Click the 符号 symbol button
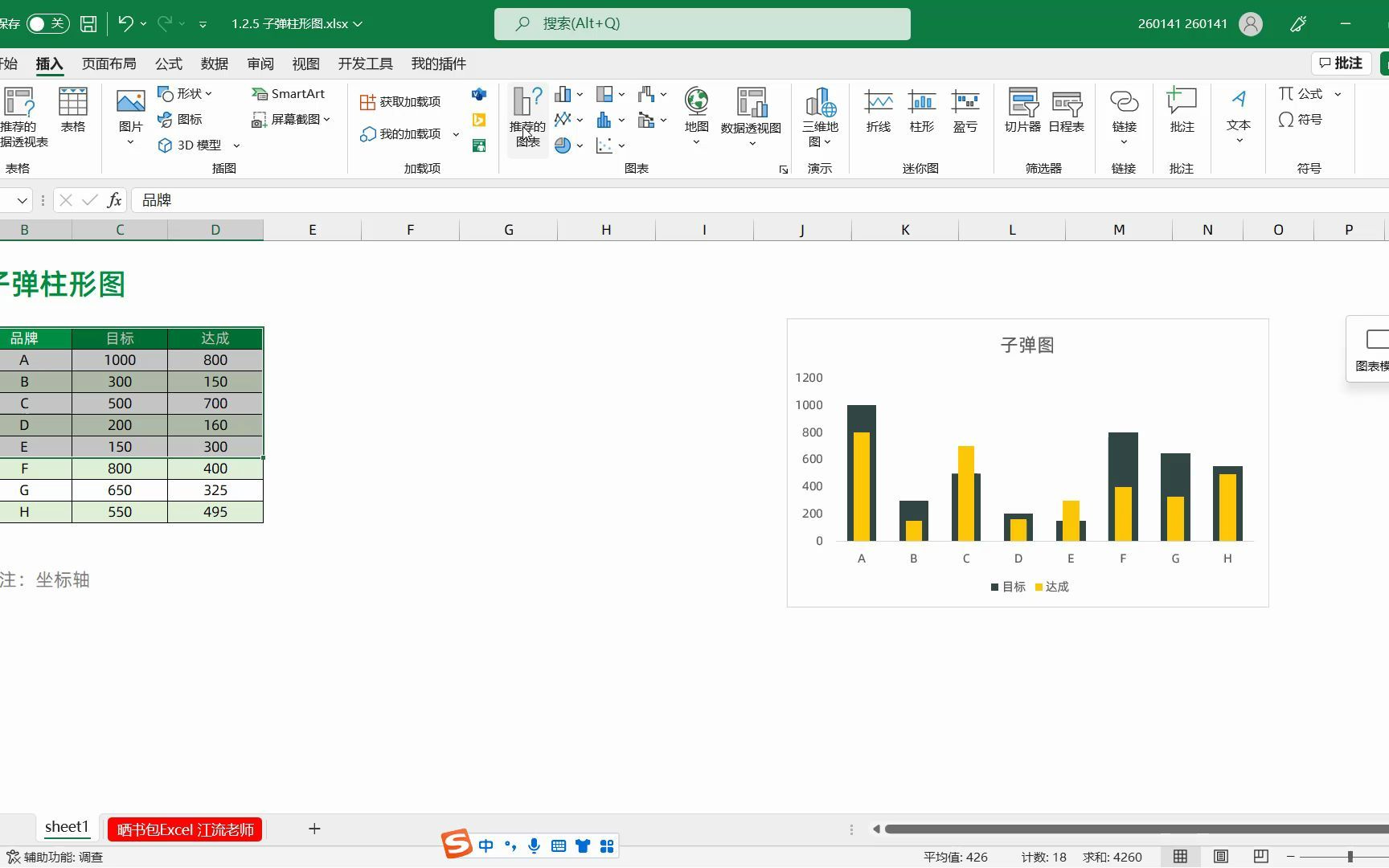This screenshot has width=1389, height=868. (1301, 119)
